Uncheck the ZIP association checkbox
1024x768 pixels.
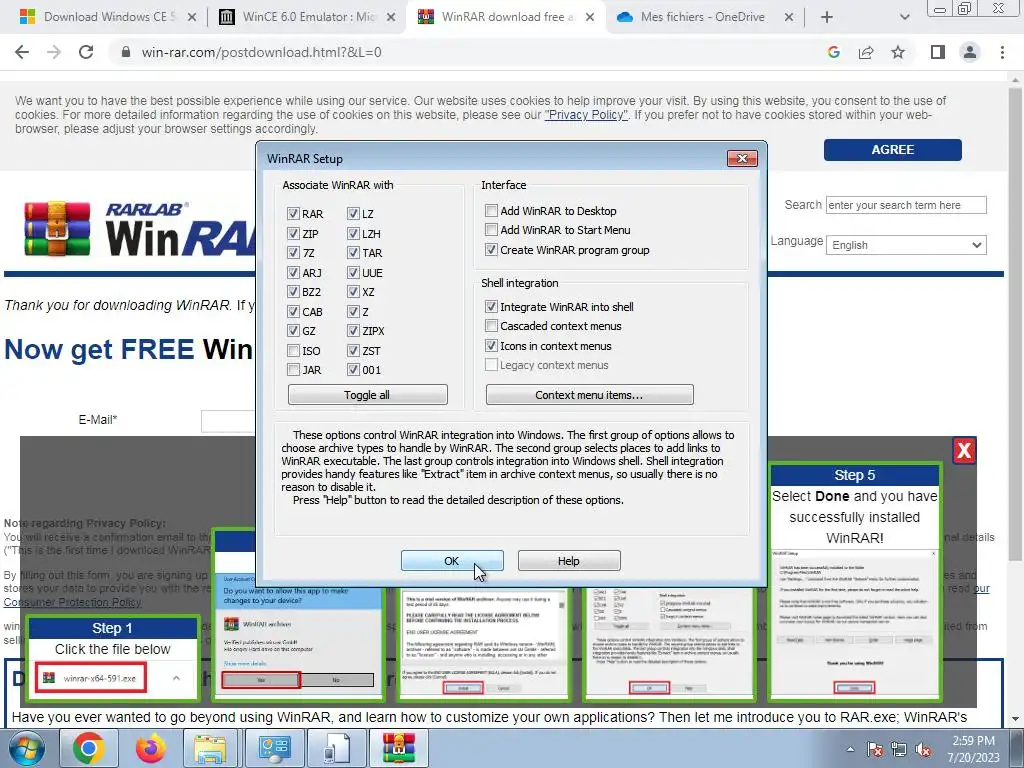click(293, 233)
